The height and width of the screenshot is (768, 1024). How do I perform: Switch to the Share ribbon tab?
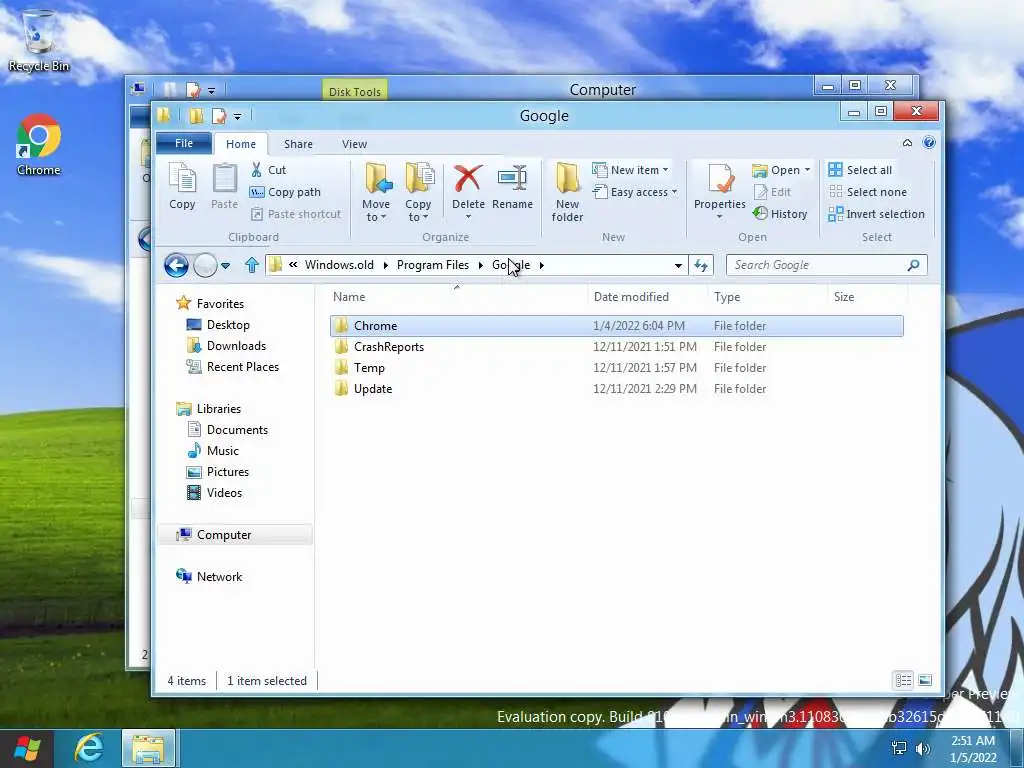click(298, 144)
